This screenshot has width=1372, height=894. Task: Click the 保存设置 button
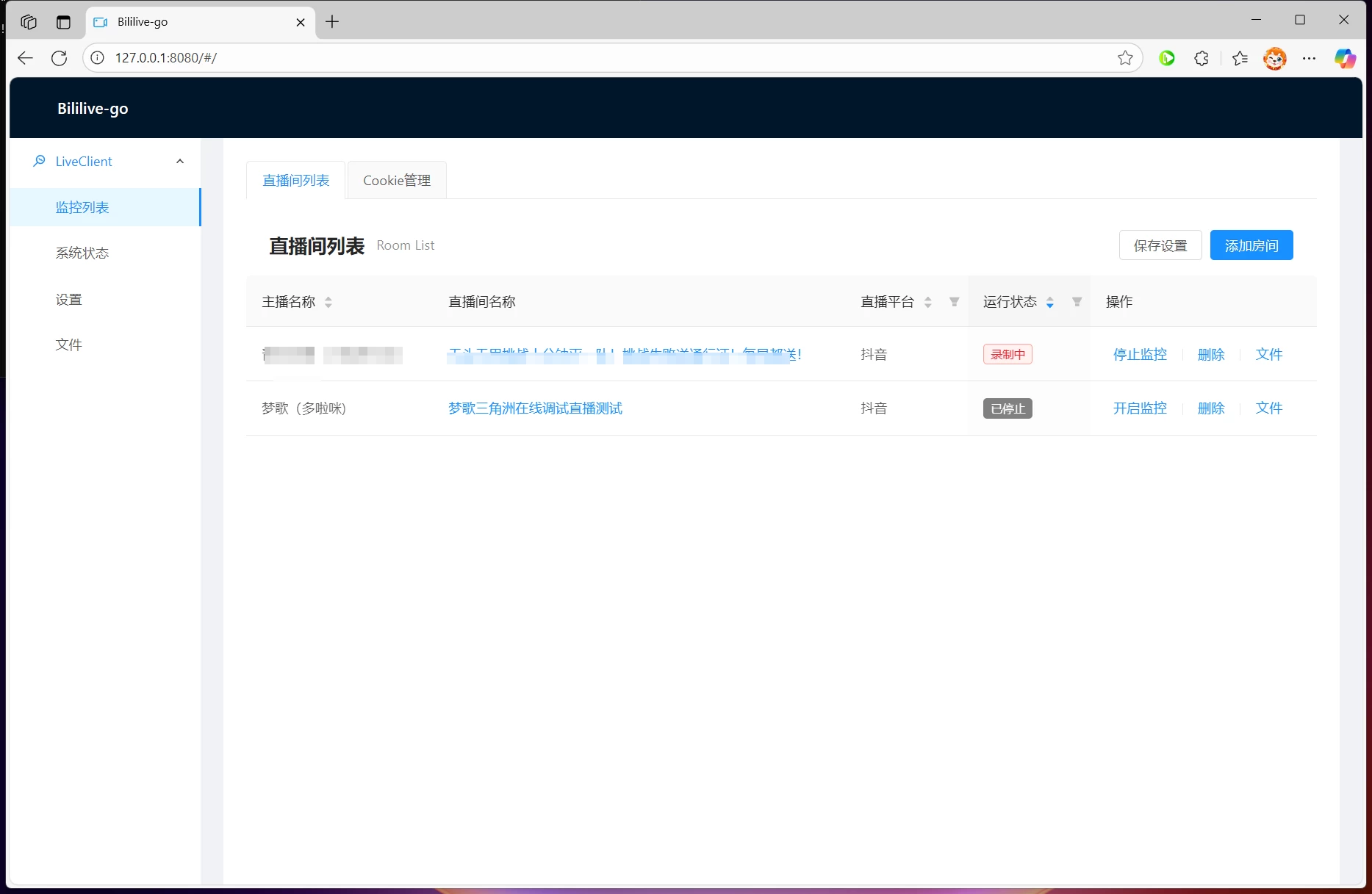1160,245
